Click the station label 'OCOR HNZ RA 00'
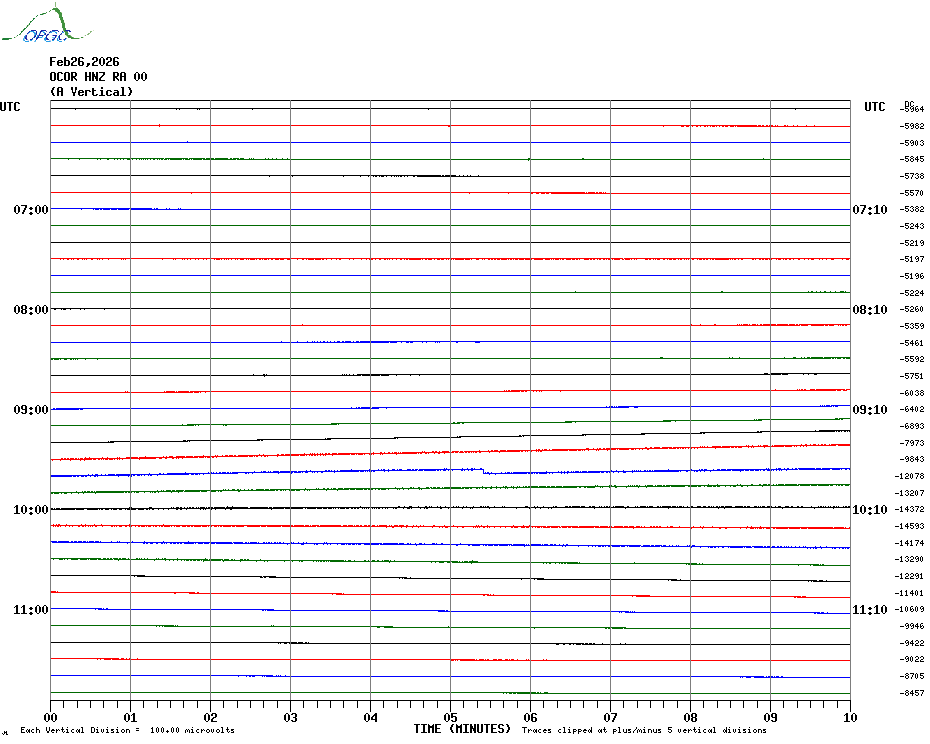This screenshot has width=930, height=744. 98,77
